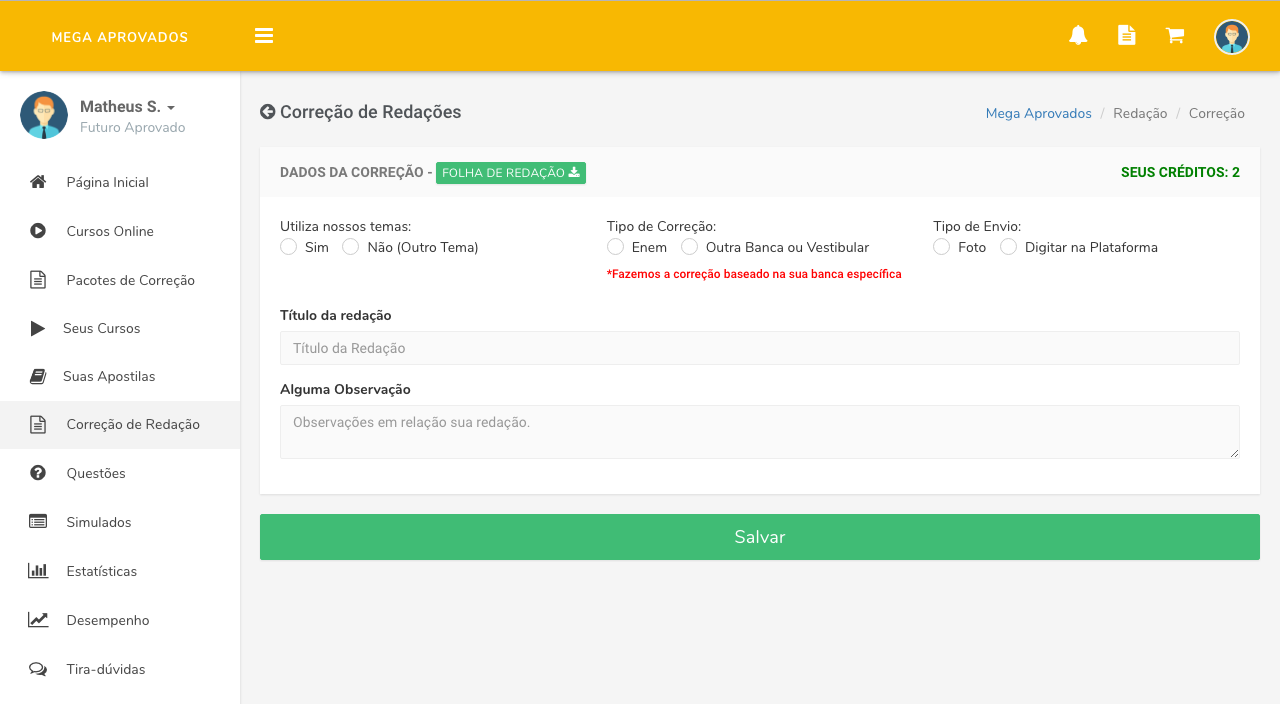Select Sim for Utiliza nossos temas
Viewport: 1280px width, 704px height.
pyautogui.click(x=289, y=247)
